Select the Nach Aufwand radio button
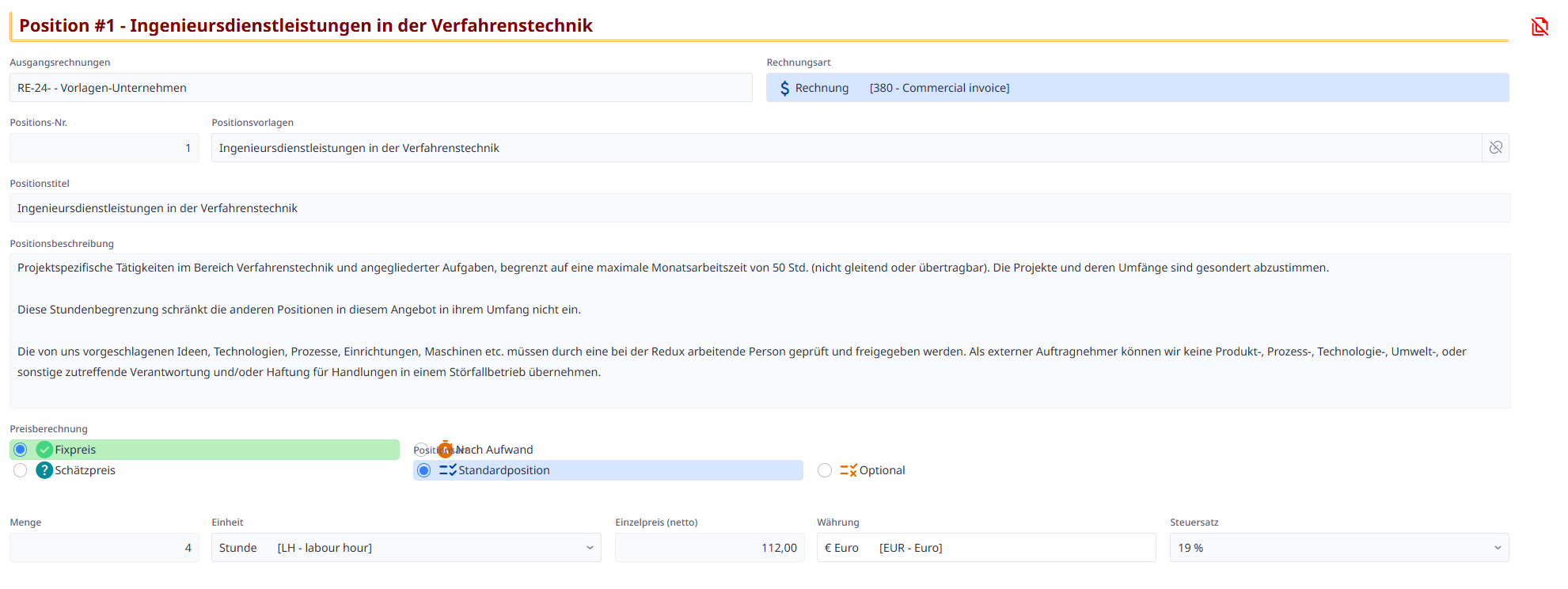Screen dimensions: 1568x589 [x=421, y=449]
